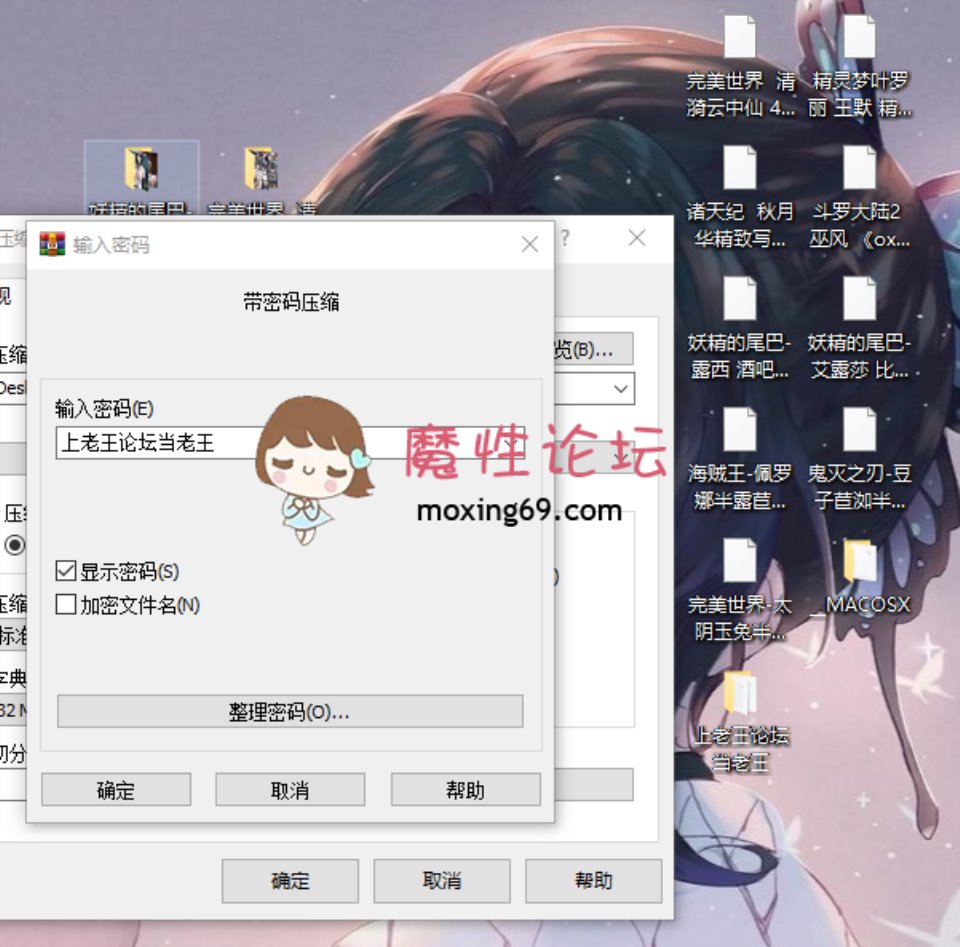Screen dimensions: 960x947
Task: Click 帮助 in background archive dialog
Action: coord(593,881)
